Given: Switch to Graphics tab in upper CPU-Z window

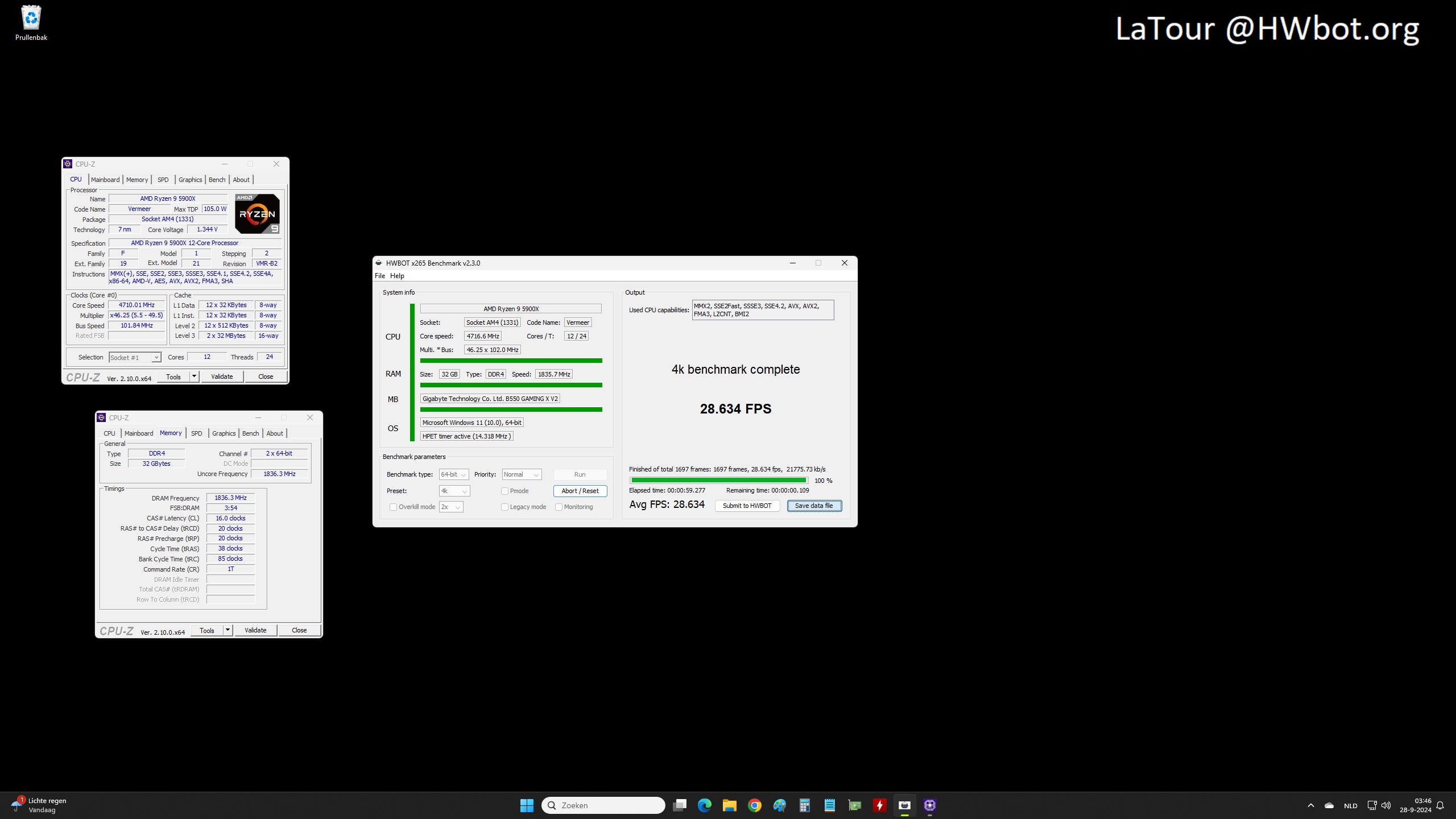Looking at the screenshot, I should [x=190, y=180].
